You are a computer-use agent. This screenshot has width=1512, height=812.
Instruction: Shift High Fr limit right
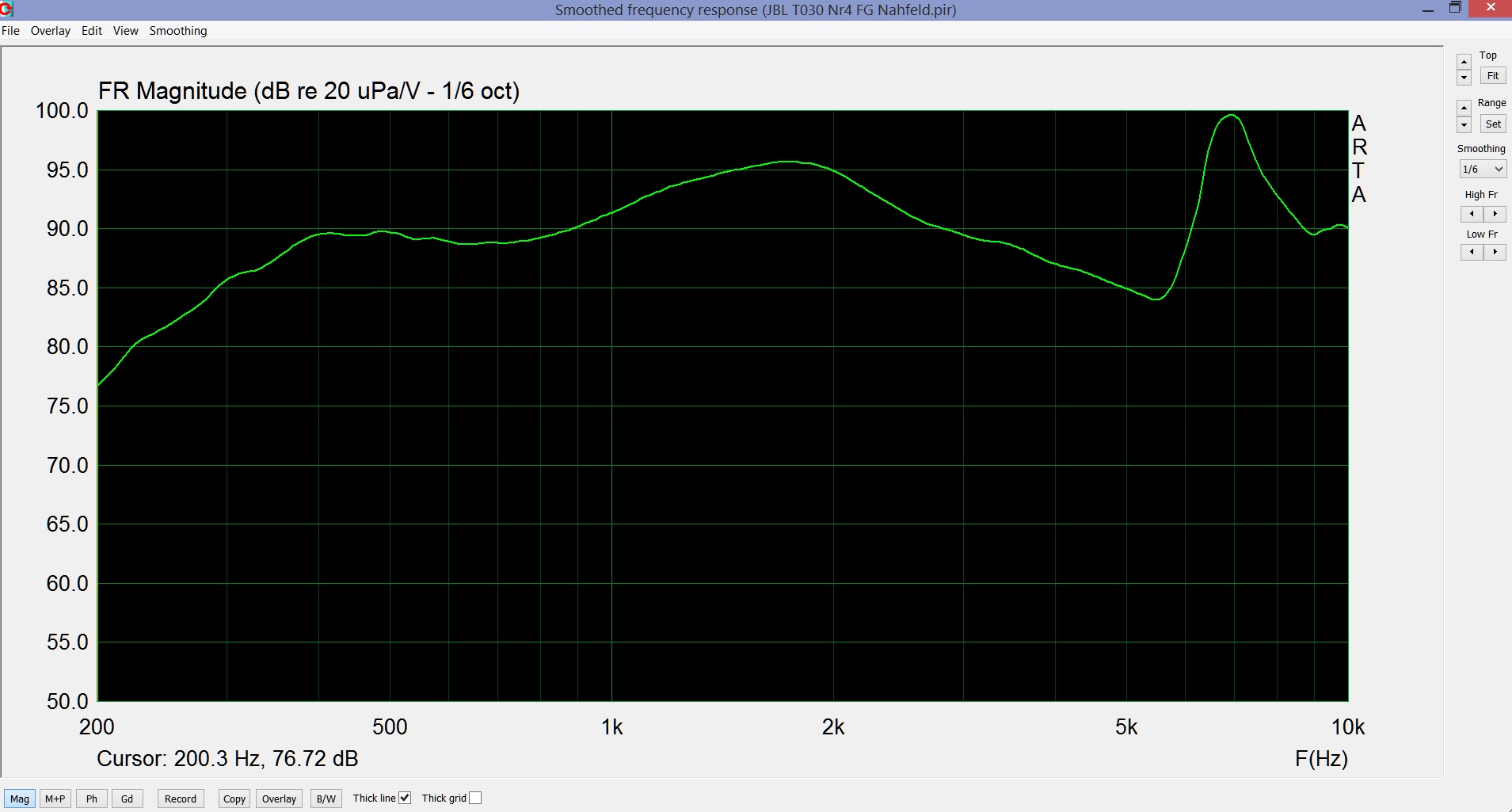[1494, 214]
